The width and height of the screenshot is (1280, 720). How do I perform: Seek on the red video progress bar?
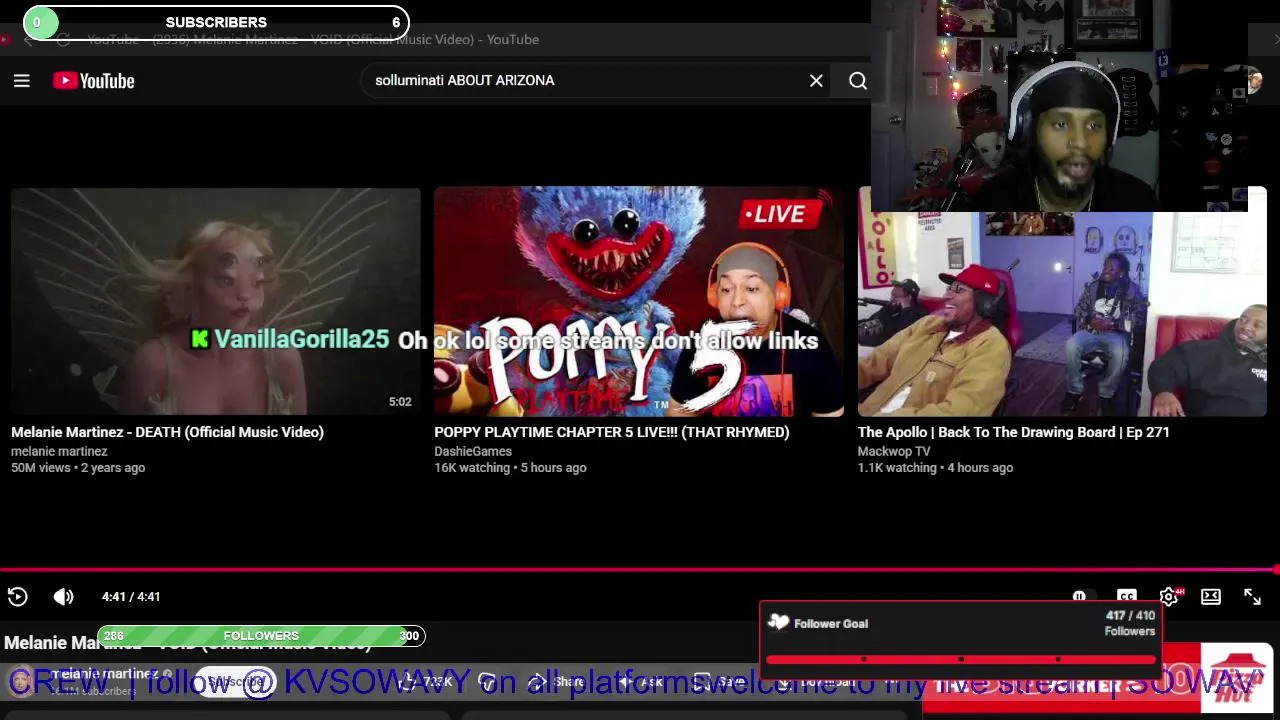point(640,570)
